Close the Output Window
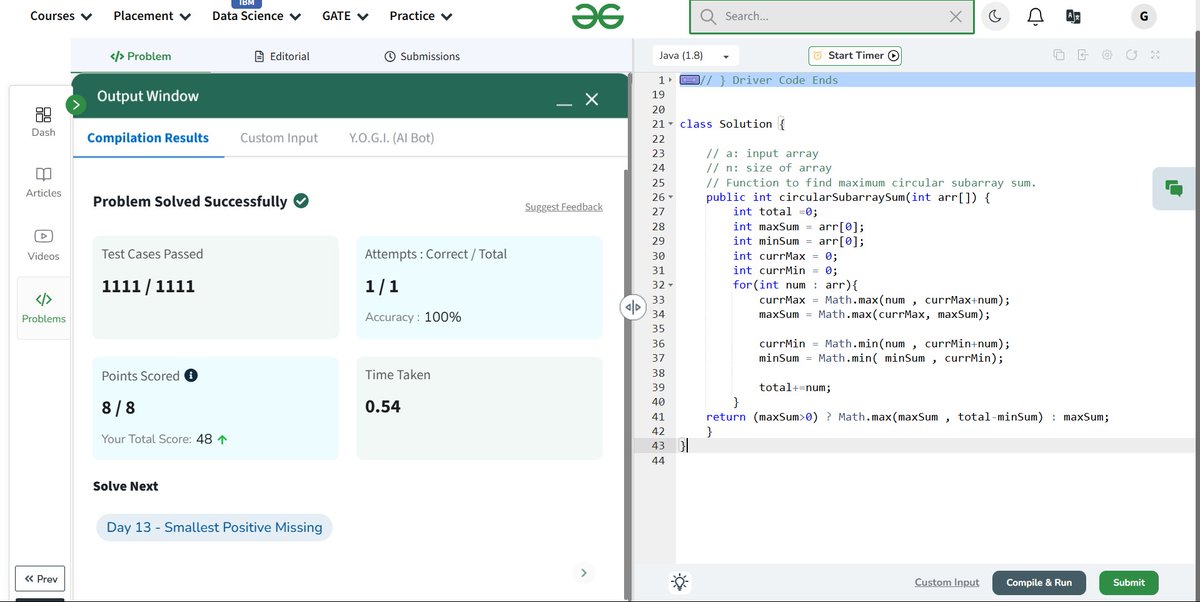The image size is (1200, 602). pos(592,99)
